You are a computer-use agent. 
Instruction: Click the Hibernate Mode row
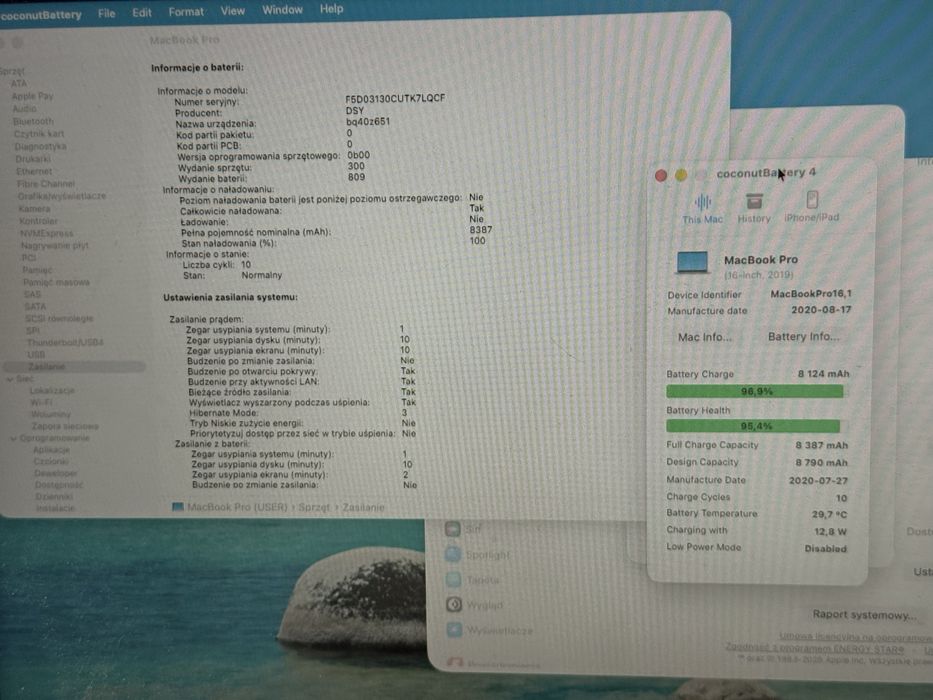point(299,412)
